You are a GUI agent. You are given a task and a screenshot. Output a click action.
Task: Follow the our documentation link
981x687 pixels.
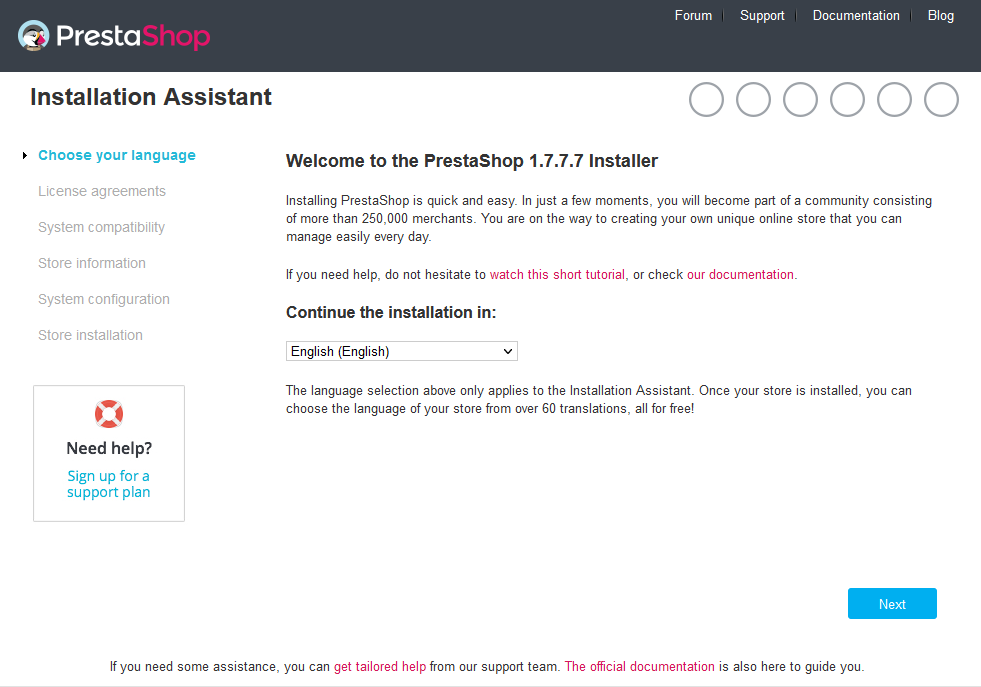(x=740, y=275)
